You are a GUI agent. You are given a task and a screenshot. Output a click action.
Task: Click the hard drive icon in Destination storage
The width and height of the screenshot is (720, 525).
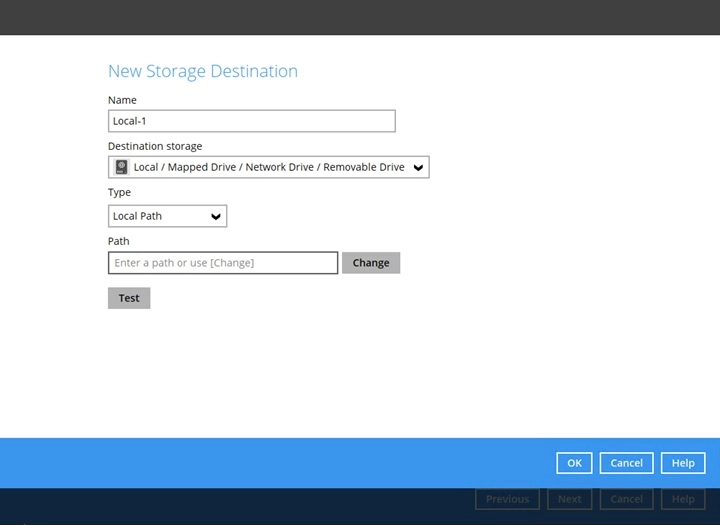coord(121,167)
